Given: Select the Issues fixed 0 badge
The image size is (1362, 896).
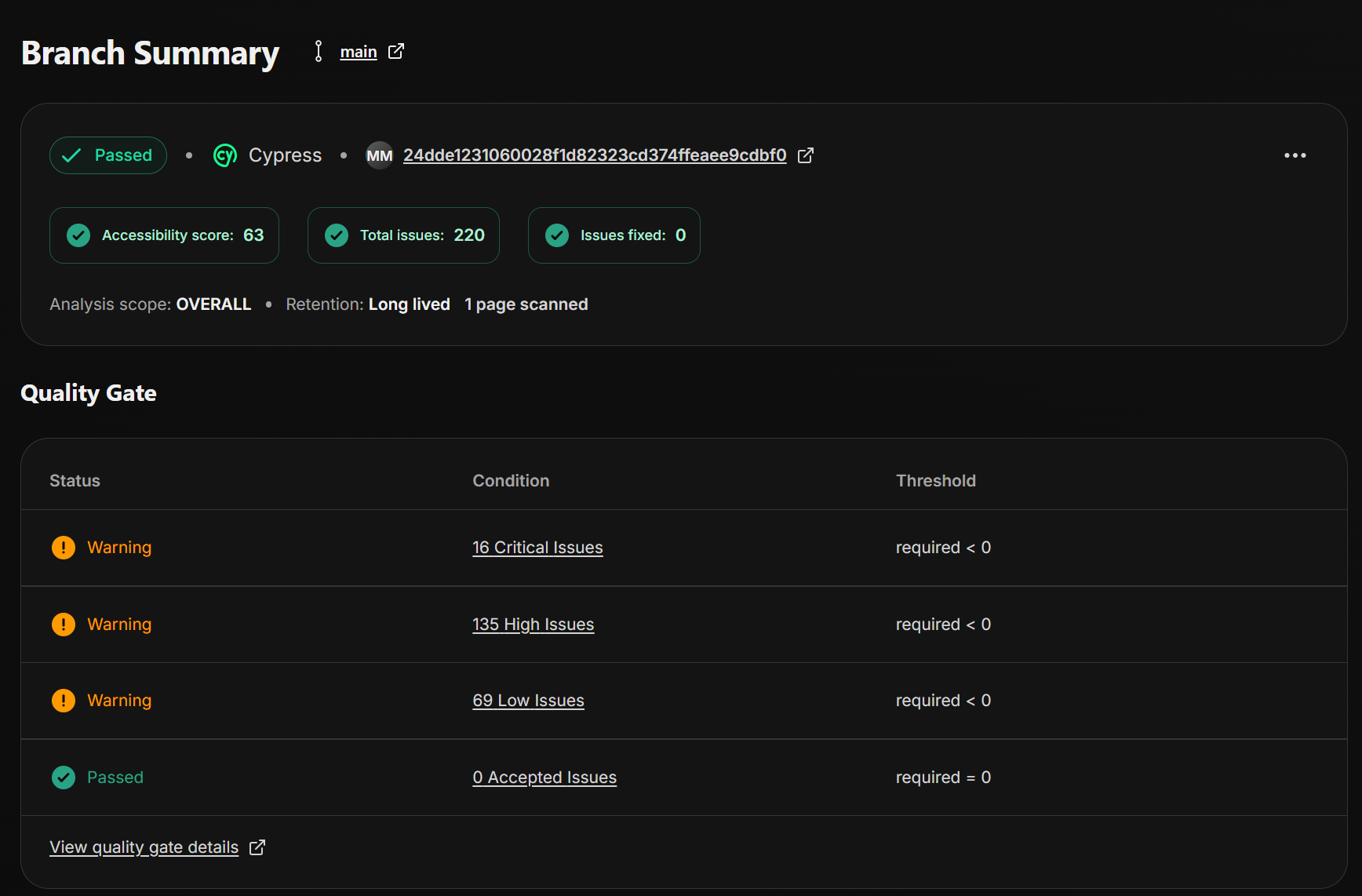Looking at the screenshot, I should (x=614, y=235).
